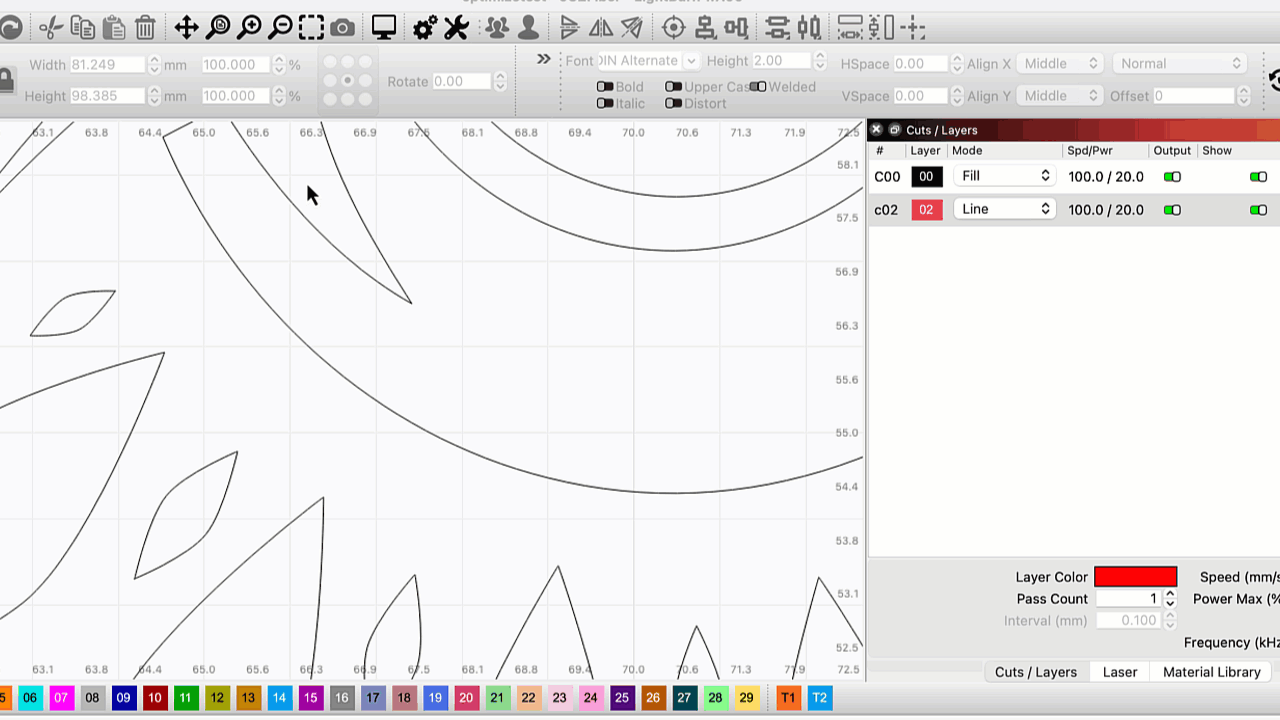Viewport: 1280px width, 720px height.
Task: Click the T1 tool layer button
Action: (x=788, y=698)
